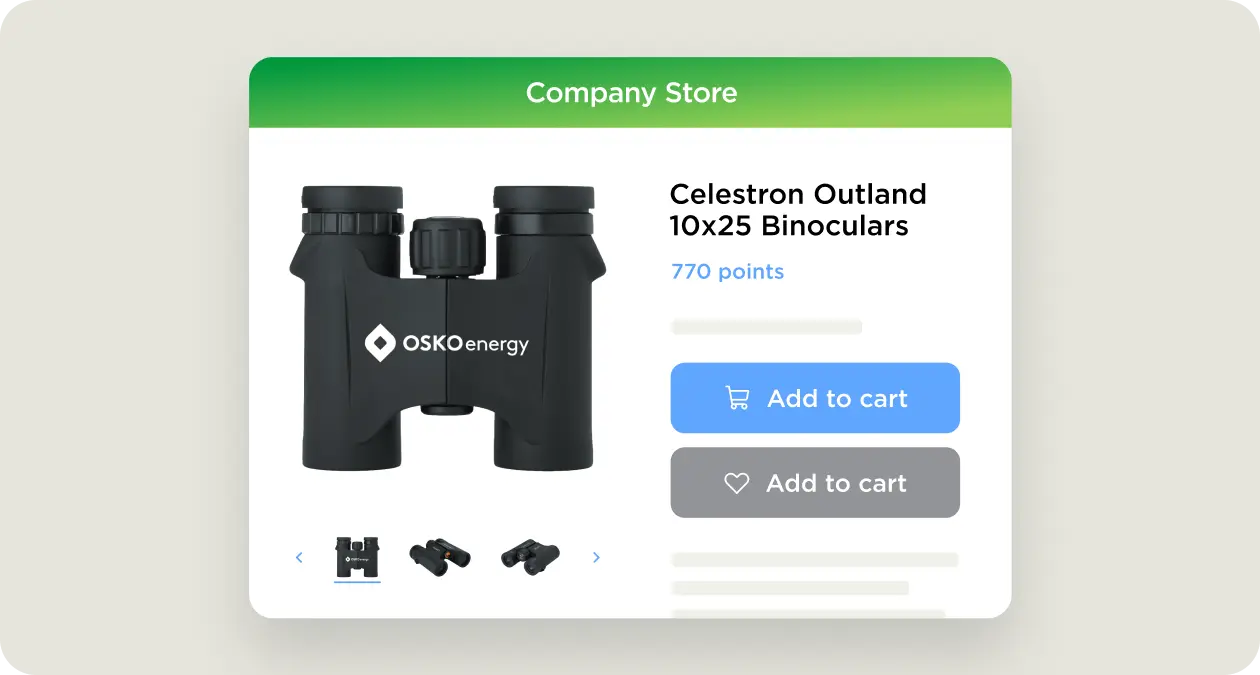Click the 770 points price text
Image resolution: width=1260 pixels, height=675 pixels.
click(727, 272)
